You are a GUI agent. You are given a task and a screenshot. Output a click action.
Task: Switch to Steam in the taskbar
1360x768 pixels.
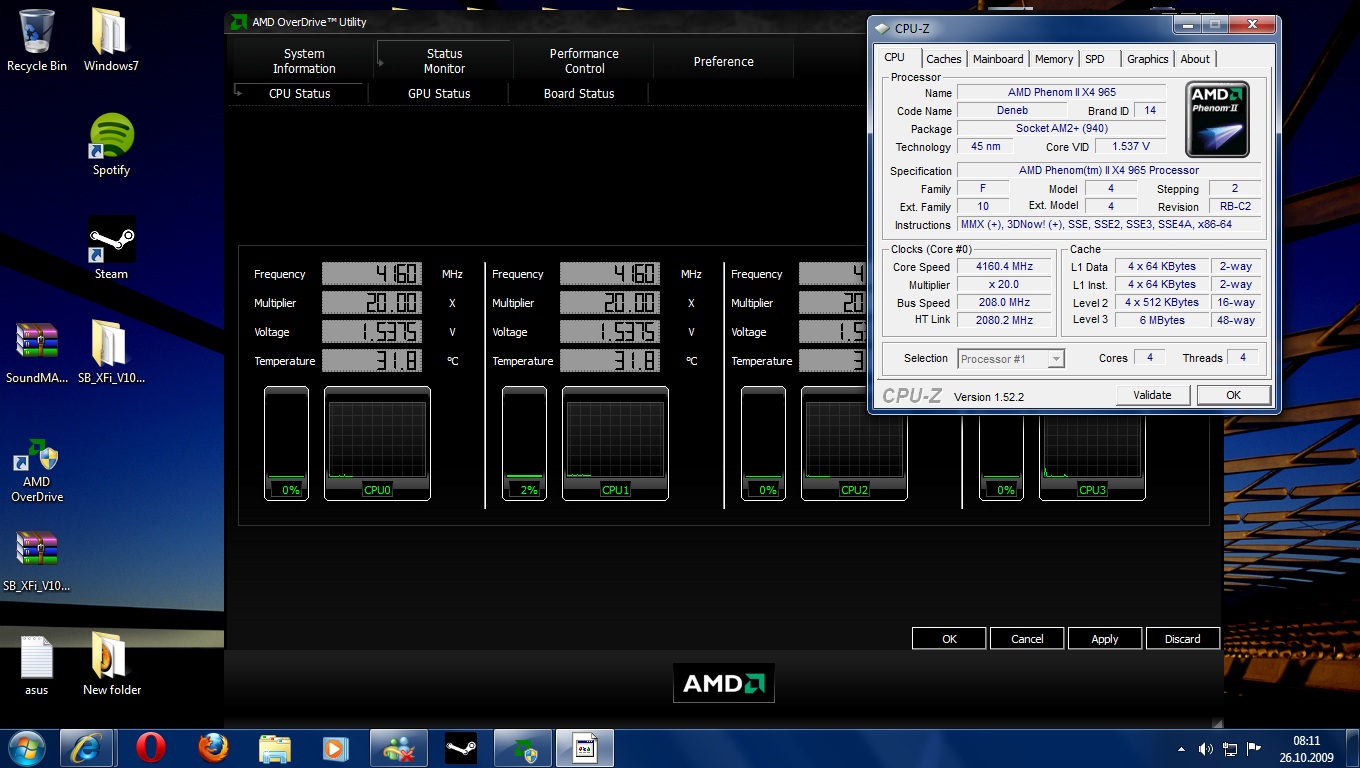coord(461,748)
